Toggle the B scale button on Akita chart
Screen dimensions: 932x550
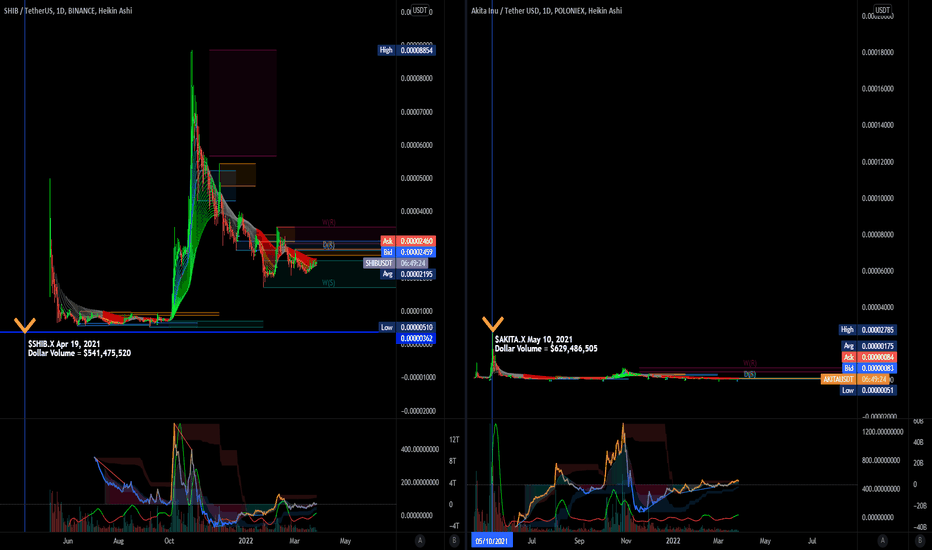920,540
